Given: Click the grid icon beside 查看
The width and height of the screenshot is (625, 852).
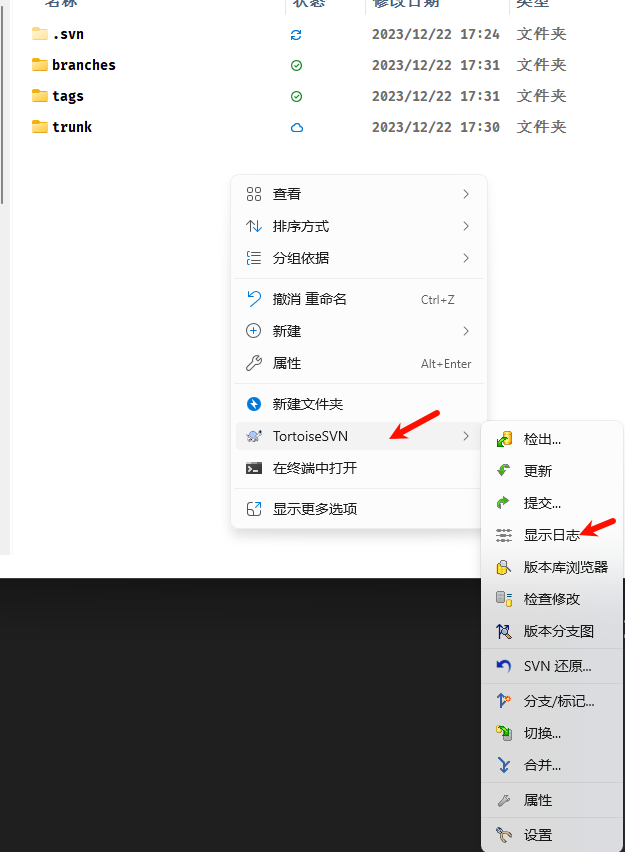Looking at the screenshot, I should pos(254,194).
